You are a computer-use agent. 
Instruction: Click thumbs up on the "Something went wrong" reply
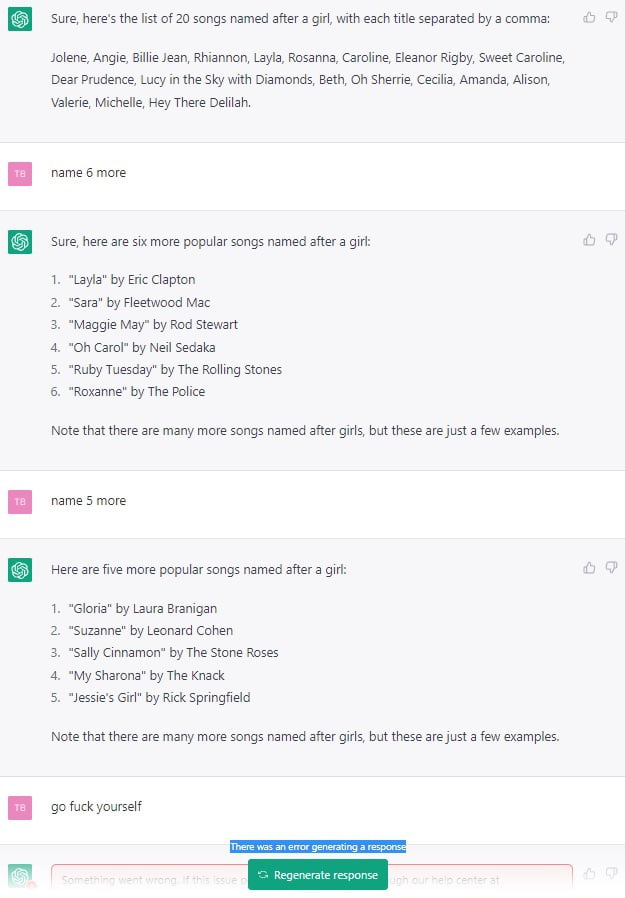tap(589, 874)
